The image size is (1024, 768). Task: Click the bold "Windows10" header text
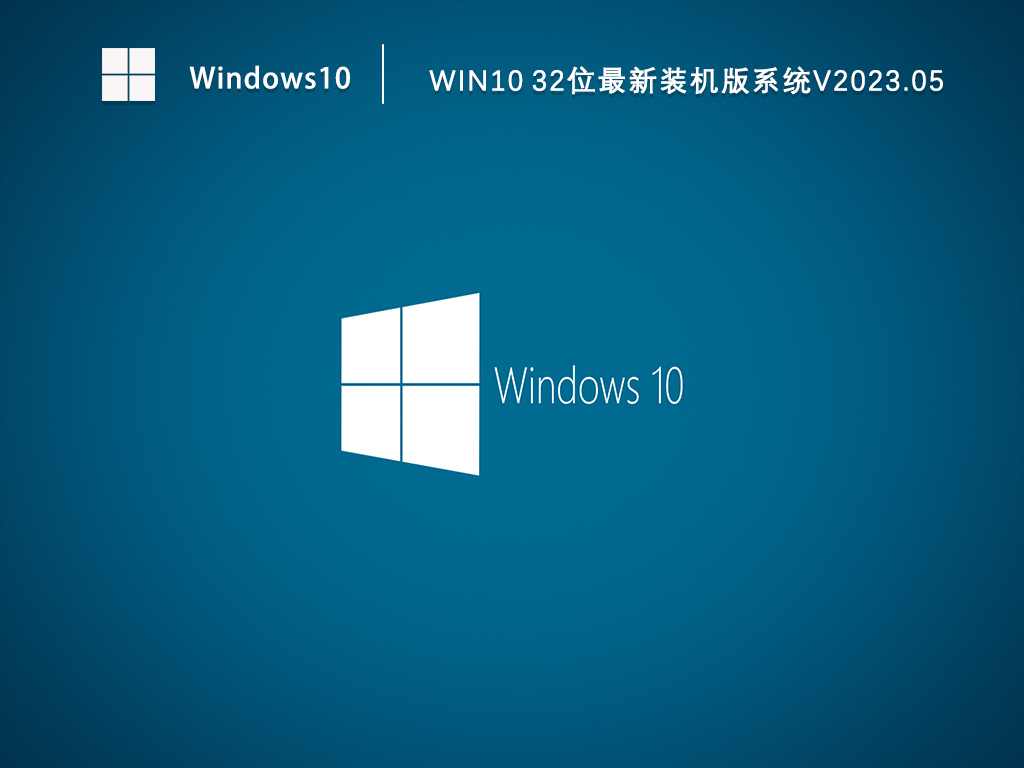coord(270,78)
